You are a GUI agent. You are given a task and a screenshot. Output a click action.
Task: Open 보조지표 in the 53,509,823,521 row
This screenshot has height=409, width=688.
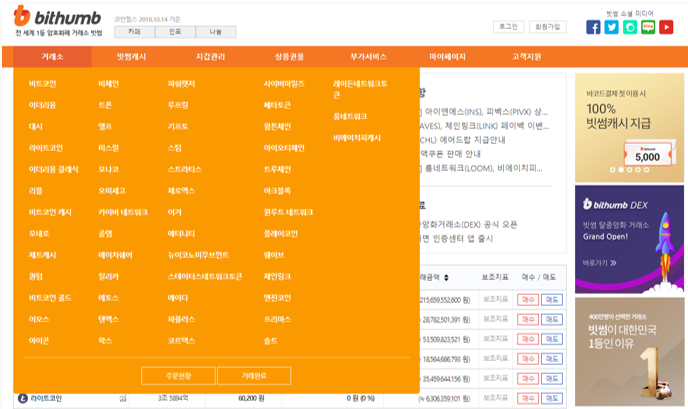[x=495, y=339]
